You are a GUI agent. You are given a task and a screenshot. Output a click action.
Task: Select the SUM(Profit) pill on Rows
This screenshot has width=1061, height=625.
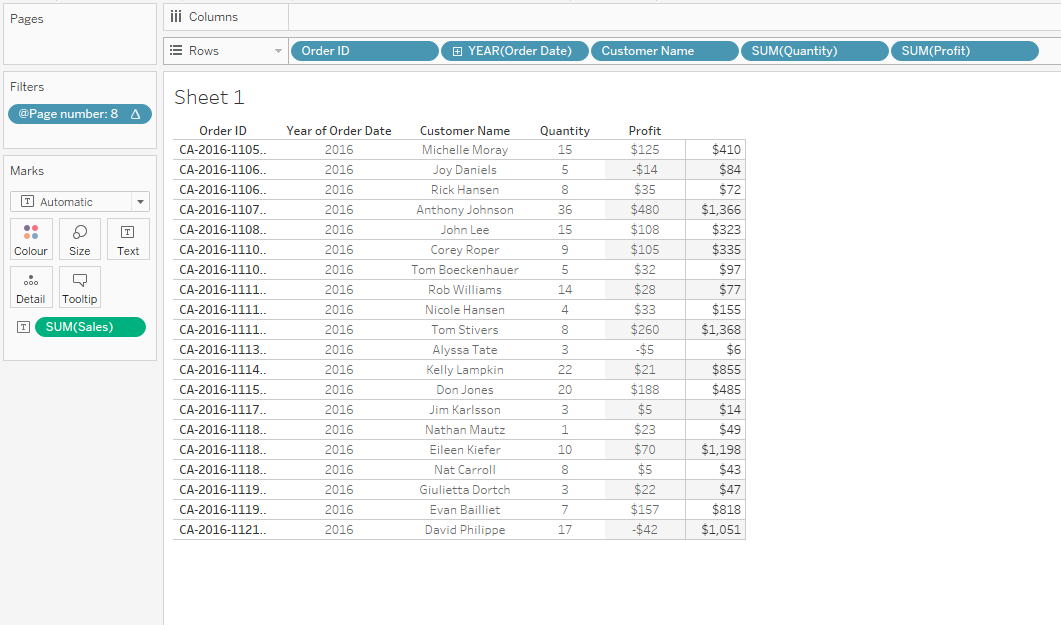(x=964, y=51)
